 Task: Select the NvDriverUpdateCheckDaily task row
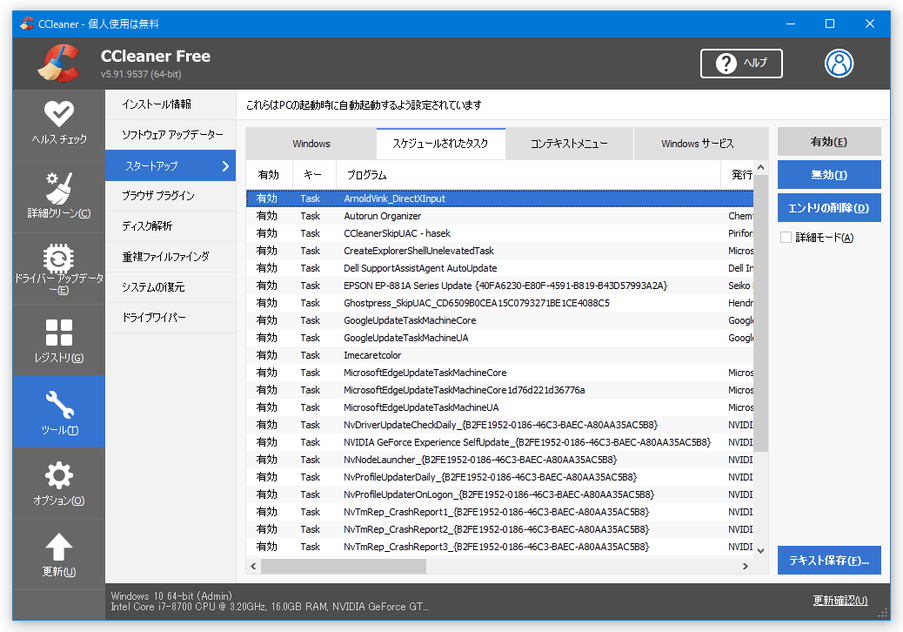pos(500,425)
